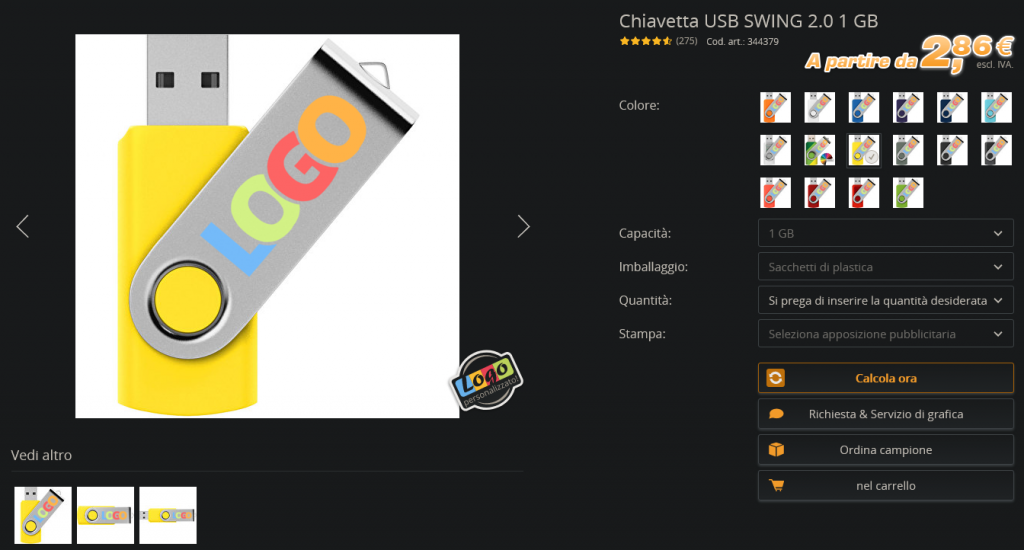Open review count link (275)
This screenshot has height=550, width=1024.
pos(686,41)
